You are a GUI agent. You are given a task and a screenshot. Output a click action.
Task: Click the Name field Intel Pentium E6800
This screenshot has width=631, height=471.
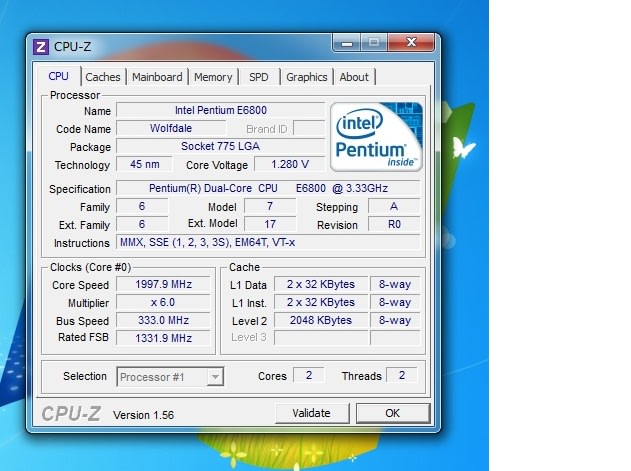coord(221,110)
